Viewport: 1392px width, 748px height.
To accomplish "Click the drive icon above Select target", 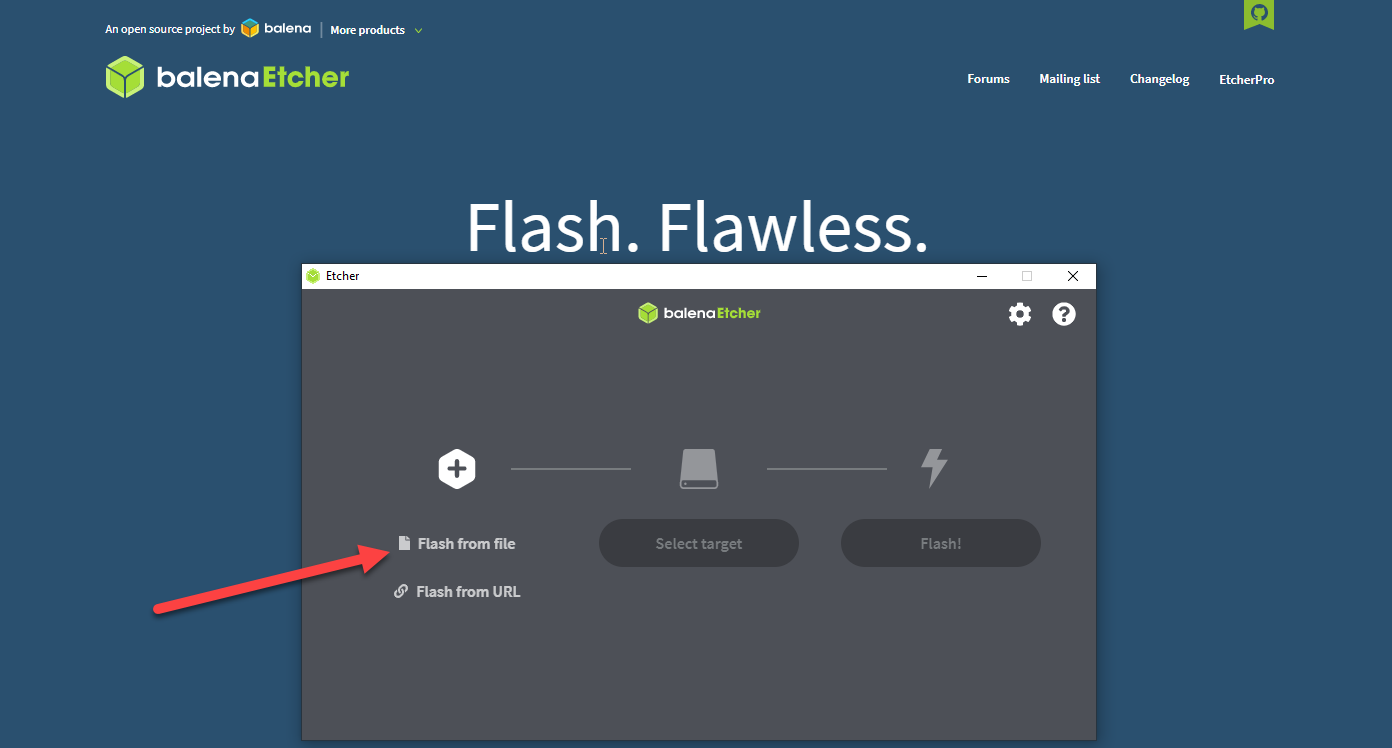I will tap(699, 468).
